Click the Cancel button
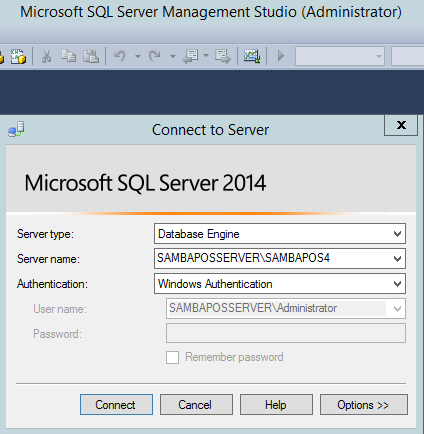The image size is (424, 434). (x=196, y=405)
